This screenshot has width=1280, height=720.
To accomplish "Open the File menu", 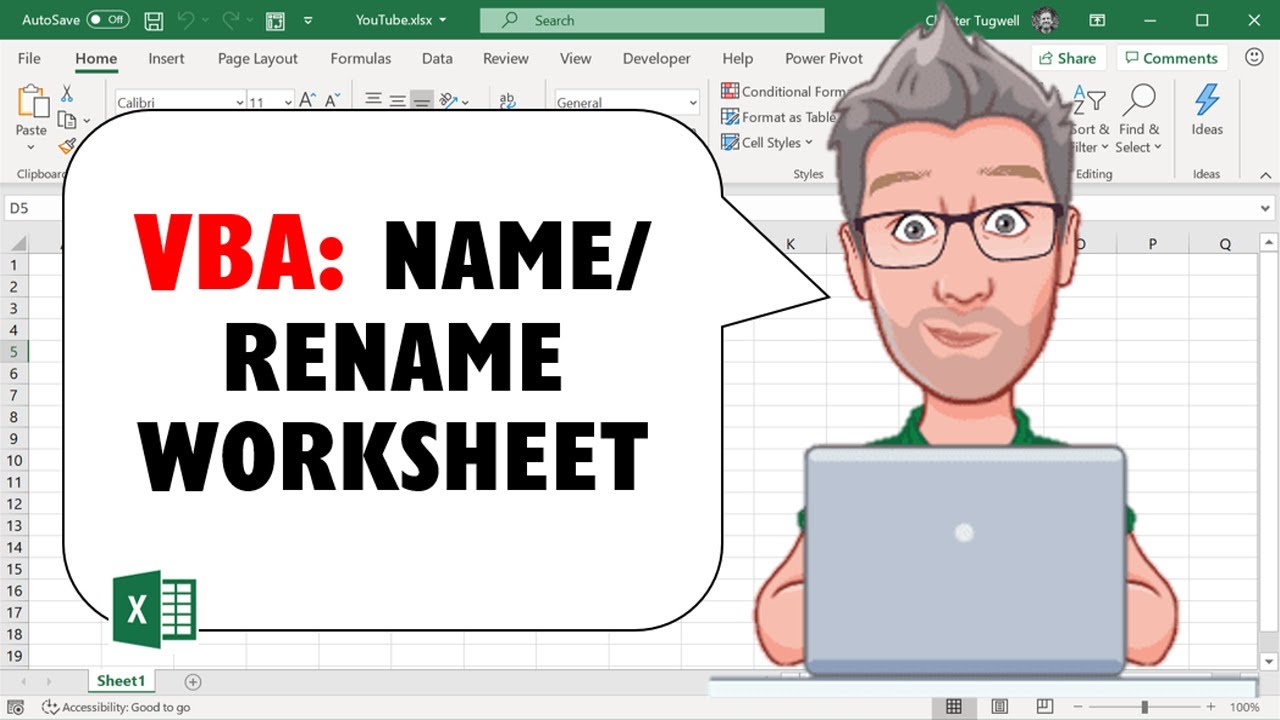I will [x=29, y=58].
